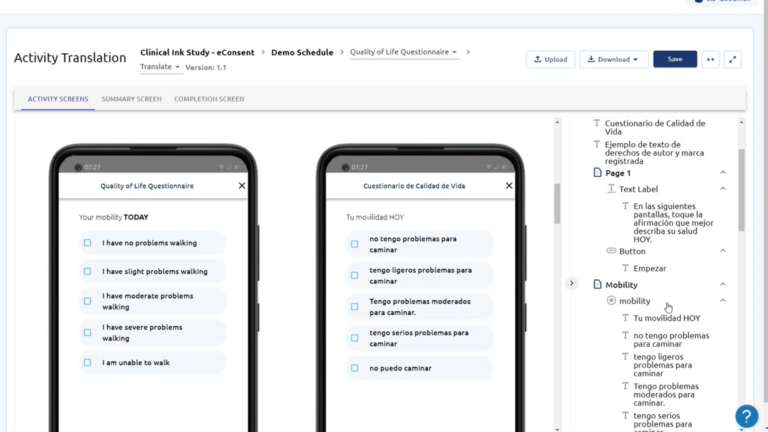The height and width of the screenshot is (432, 768).
Task: Check 'no puedo caminar' option
Action: click(355, 368)
